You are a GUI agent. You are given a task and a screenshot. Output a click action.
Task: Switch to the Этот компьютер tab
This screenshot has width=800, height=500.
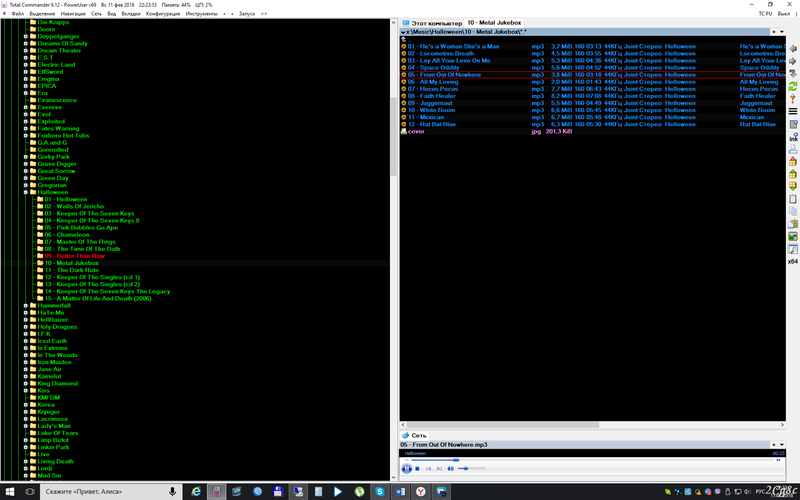point(432,23)
